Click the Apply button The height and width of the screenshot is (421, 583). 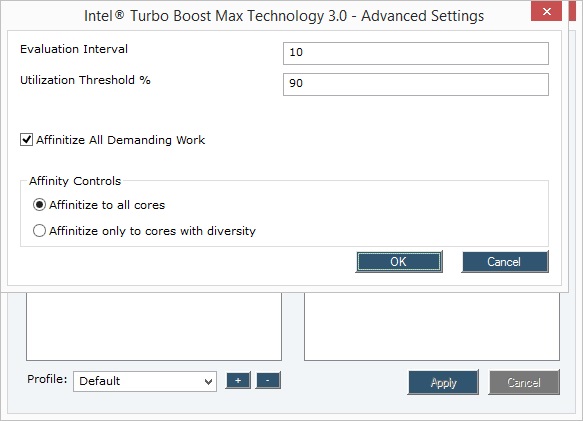(443, 382)
